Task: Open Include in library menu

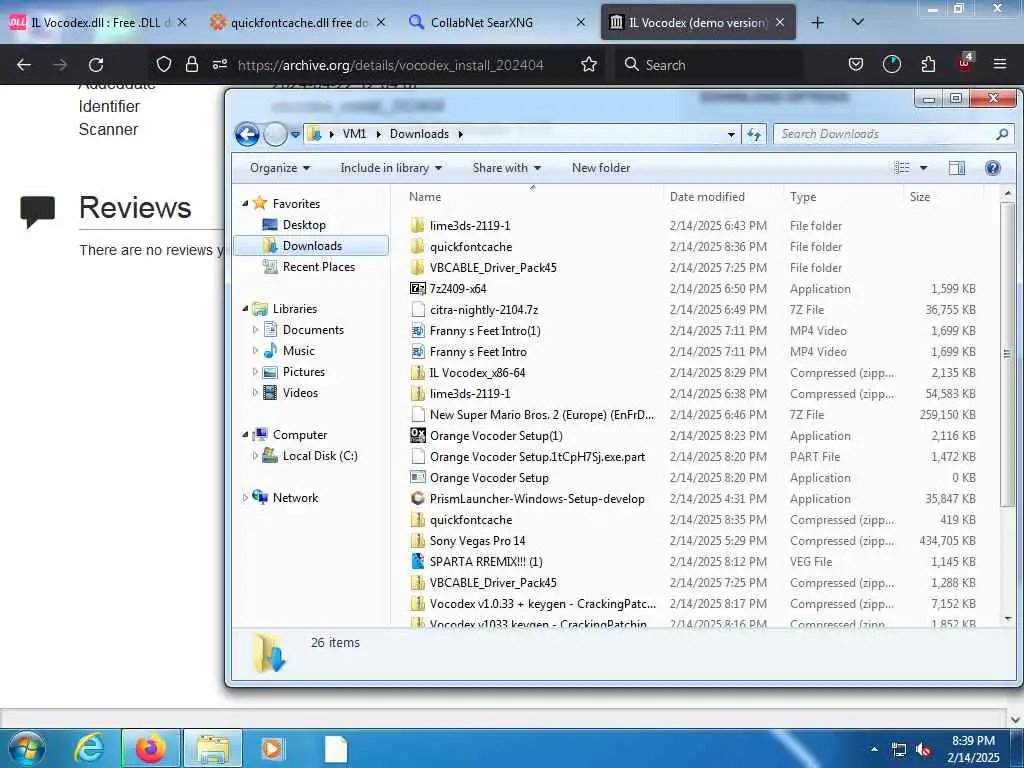Action: point(391,168)
